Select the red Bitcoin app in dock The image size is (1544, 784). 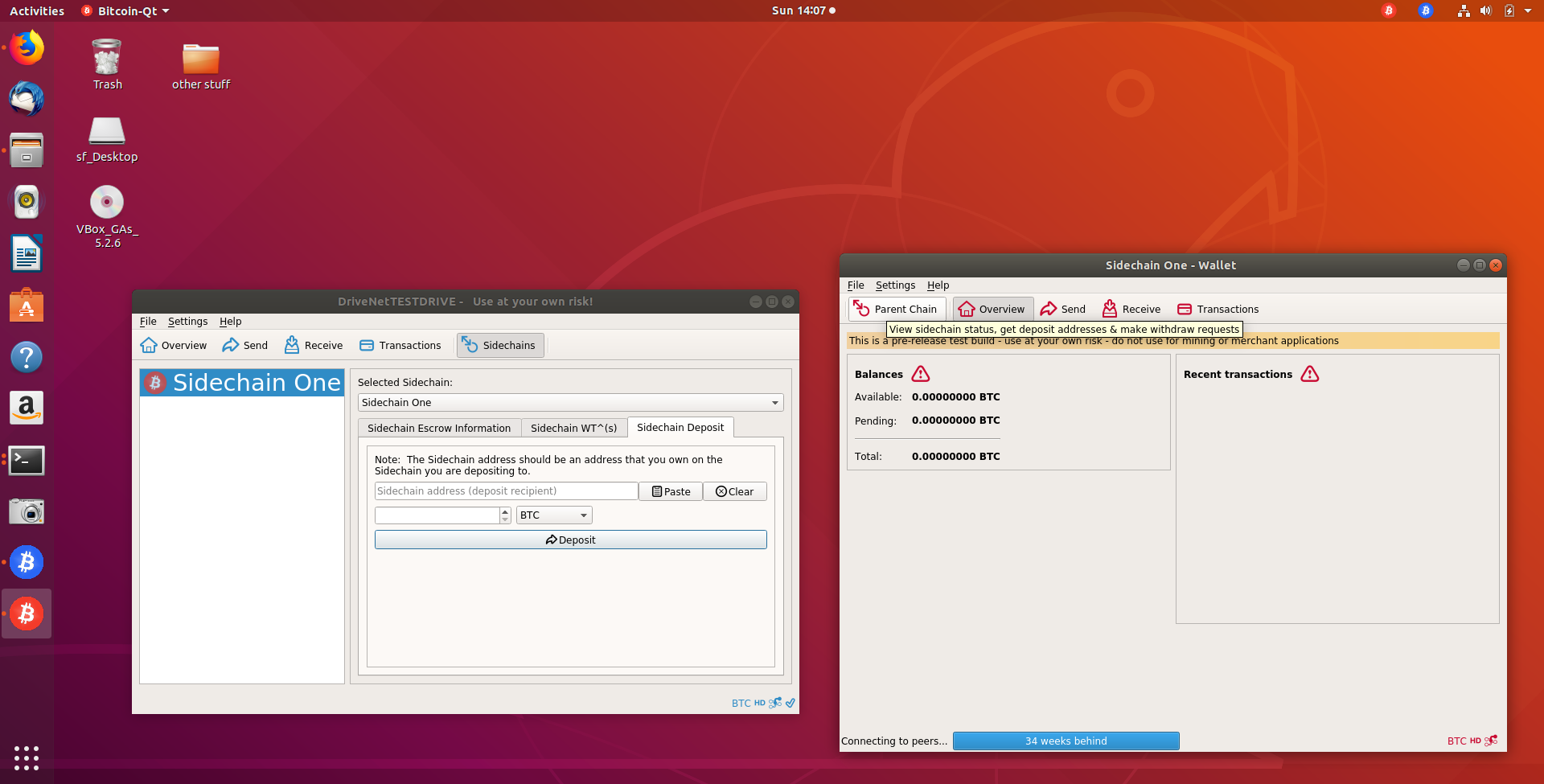(x=27, y=614)
